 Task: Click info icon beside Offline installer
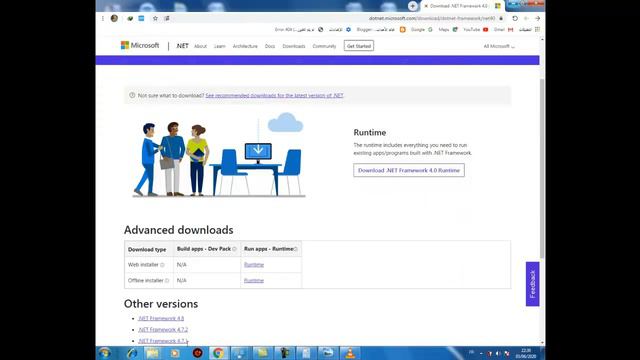coord(167,280)
